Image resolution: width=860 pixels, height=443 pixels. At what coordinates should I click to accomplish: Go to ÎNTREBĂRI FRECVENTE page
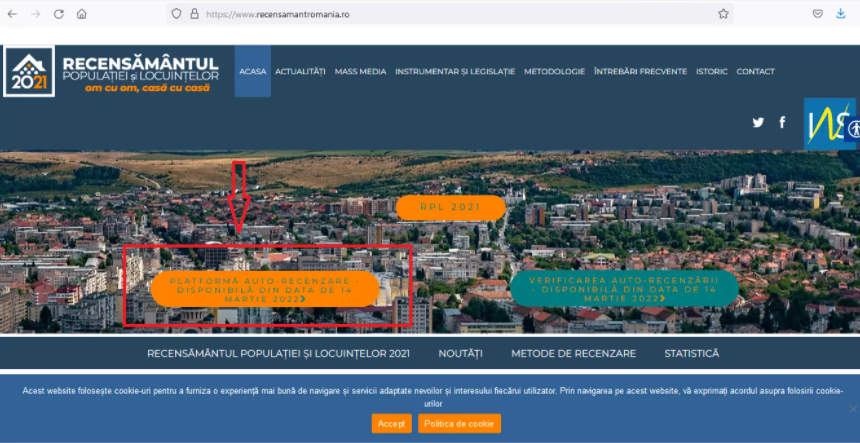pyautogui.click(x=640, y=72)
